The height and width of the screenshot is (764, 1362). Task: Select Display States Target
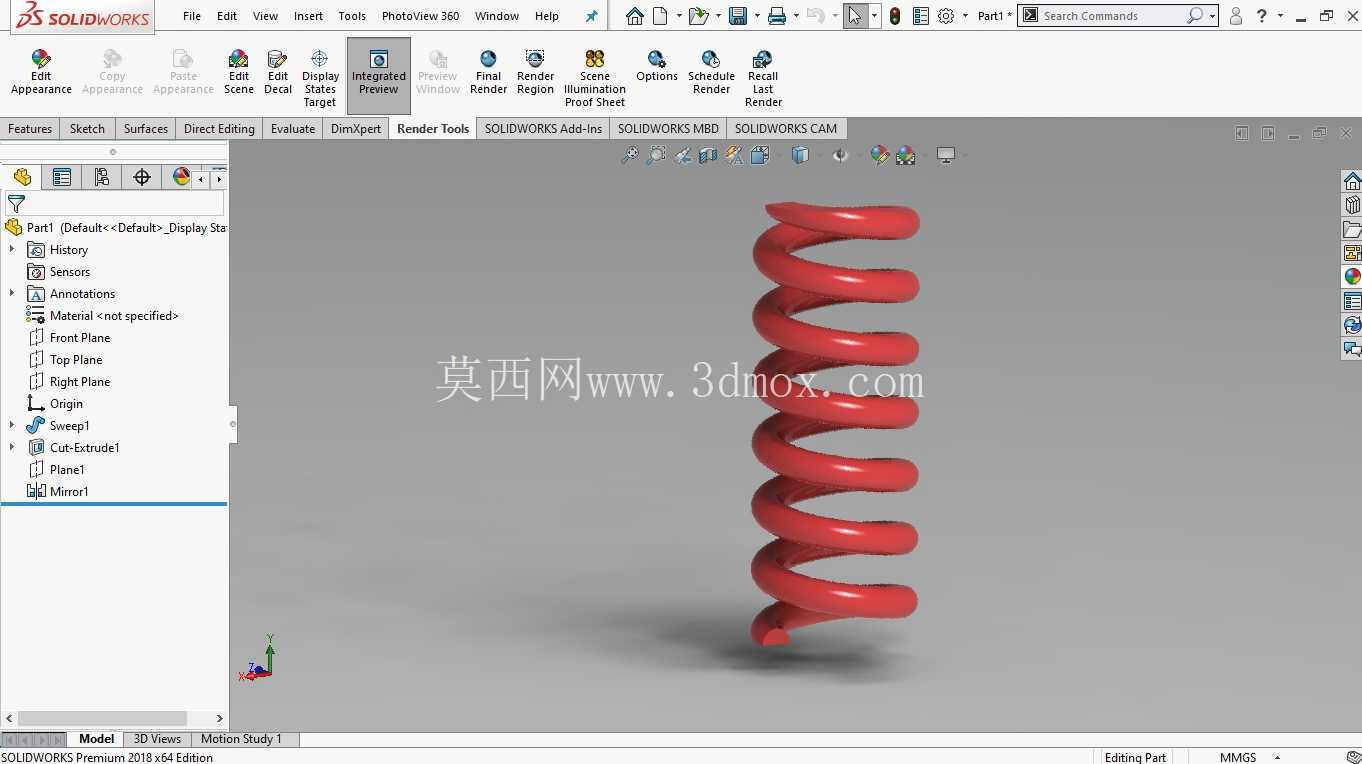point(320,78)
